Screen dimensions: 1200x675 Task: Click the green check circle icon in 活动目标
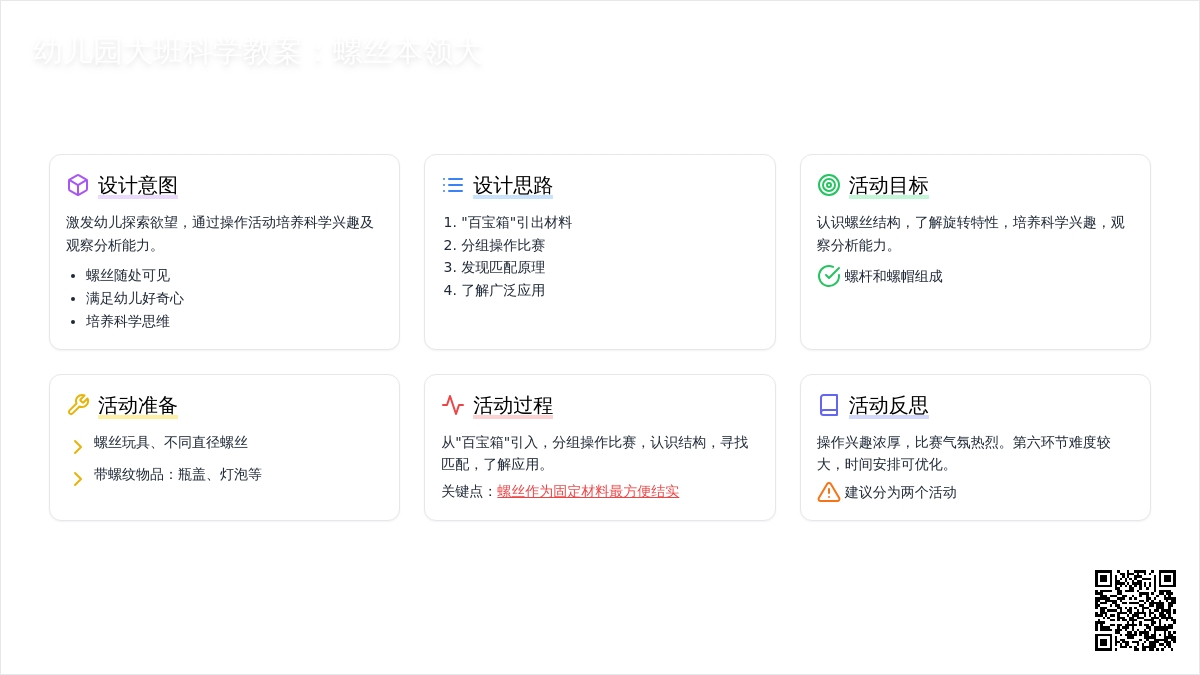pos(827,276)
